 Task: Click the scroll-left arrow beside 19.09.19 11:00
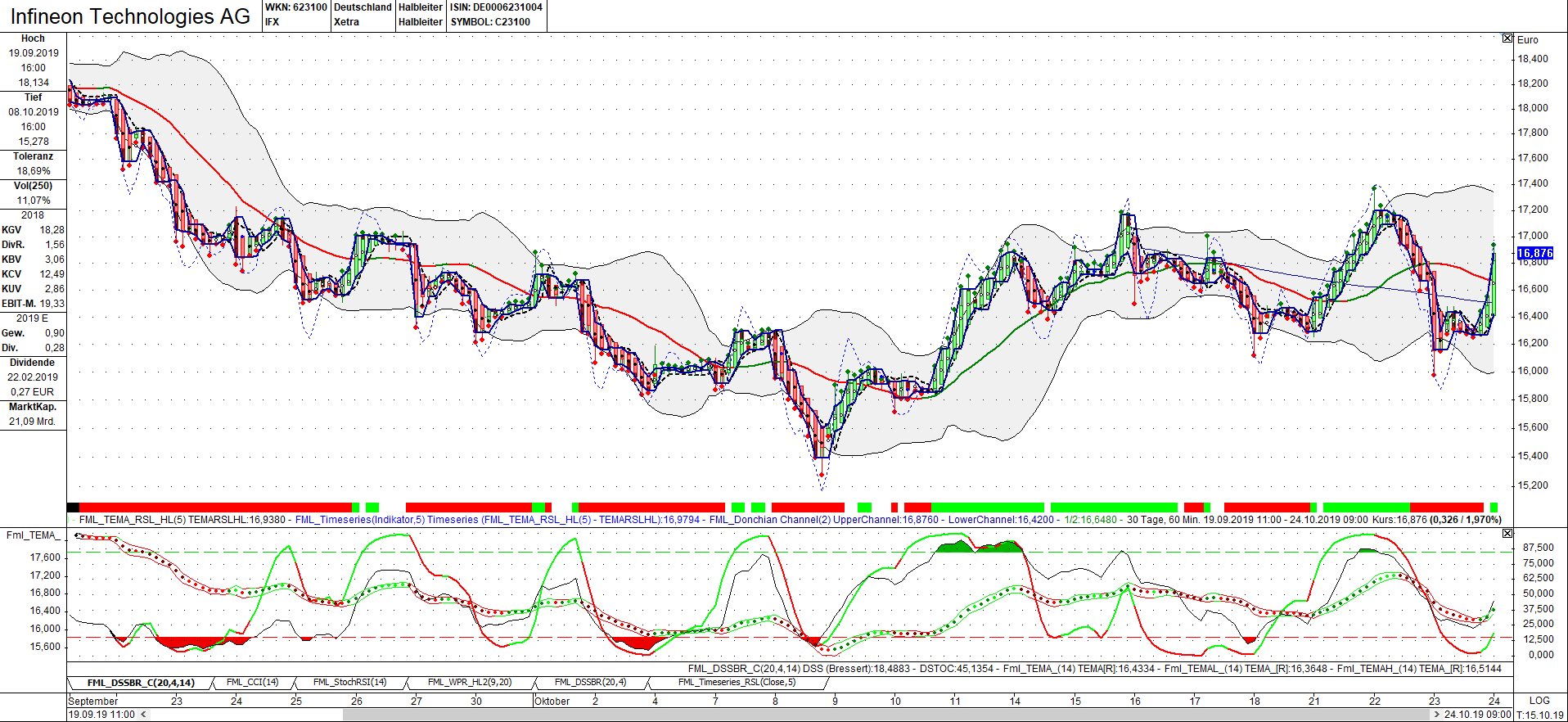click(143, 715)
